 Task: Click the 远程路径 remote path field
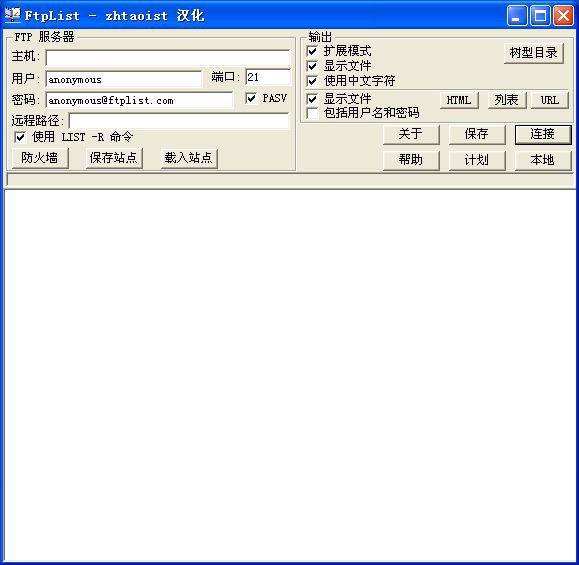[x=179, y=121]
